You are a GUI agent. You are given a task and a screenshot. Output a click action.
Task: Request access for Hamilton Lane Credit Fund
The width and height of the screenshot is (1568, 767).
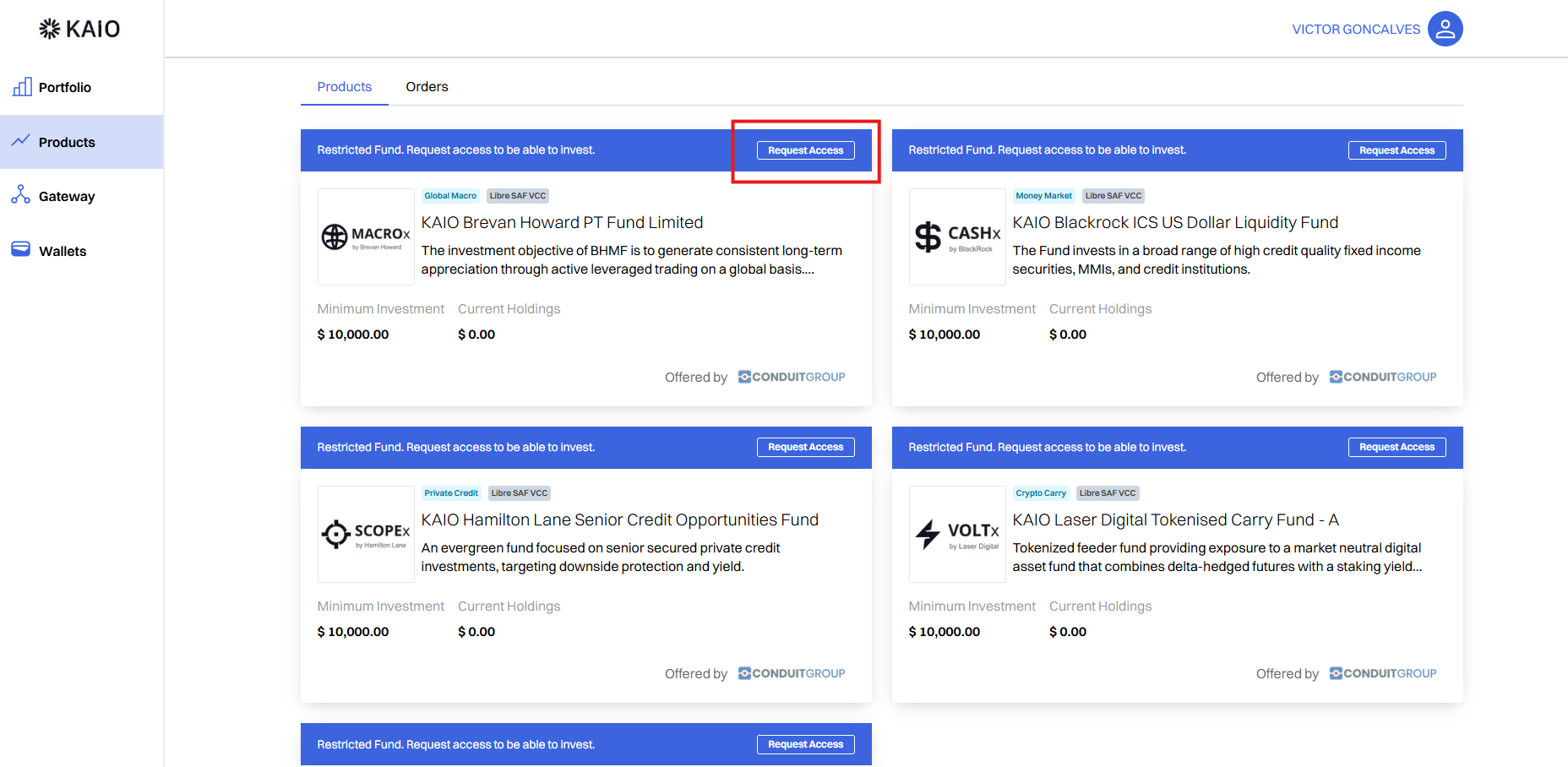tap(805, 447)
